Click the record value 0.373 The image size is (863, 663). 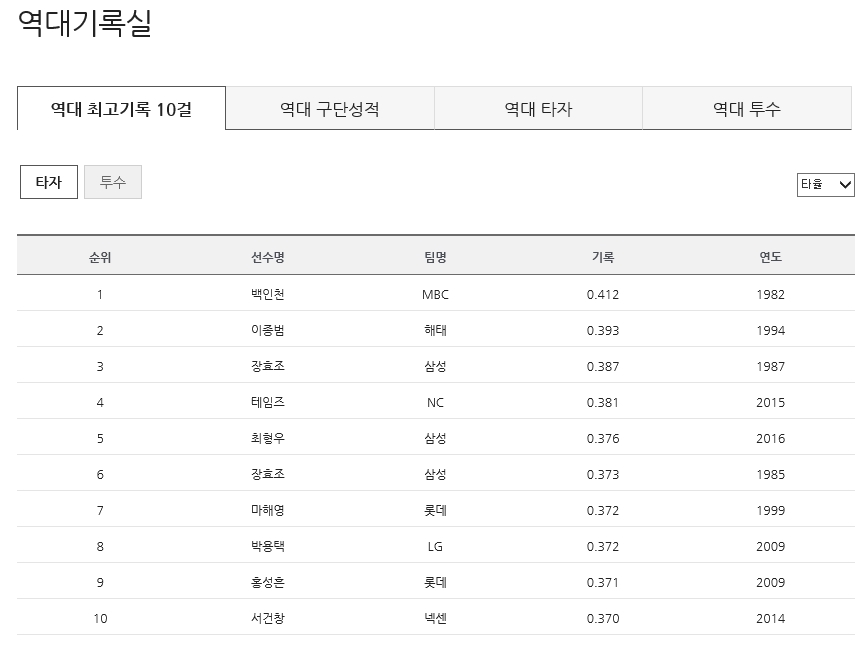coord(603,474)
